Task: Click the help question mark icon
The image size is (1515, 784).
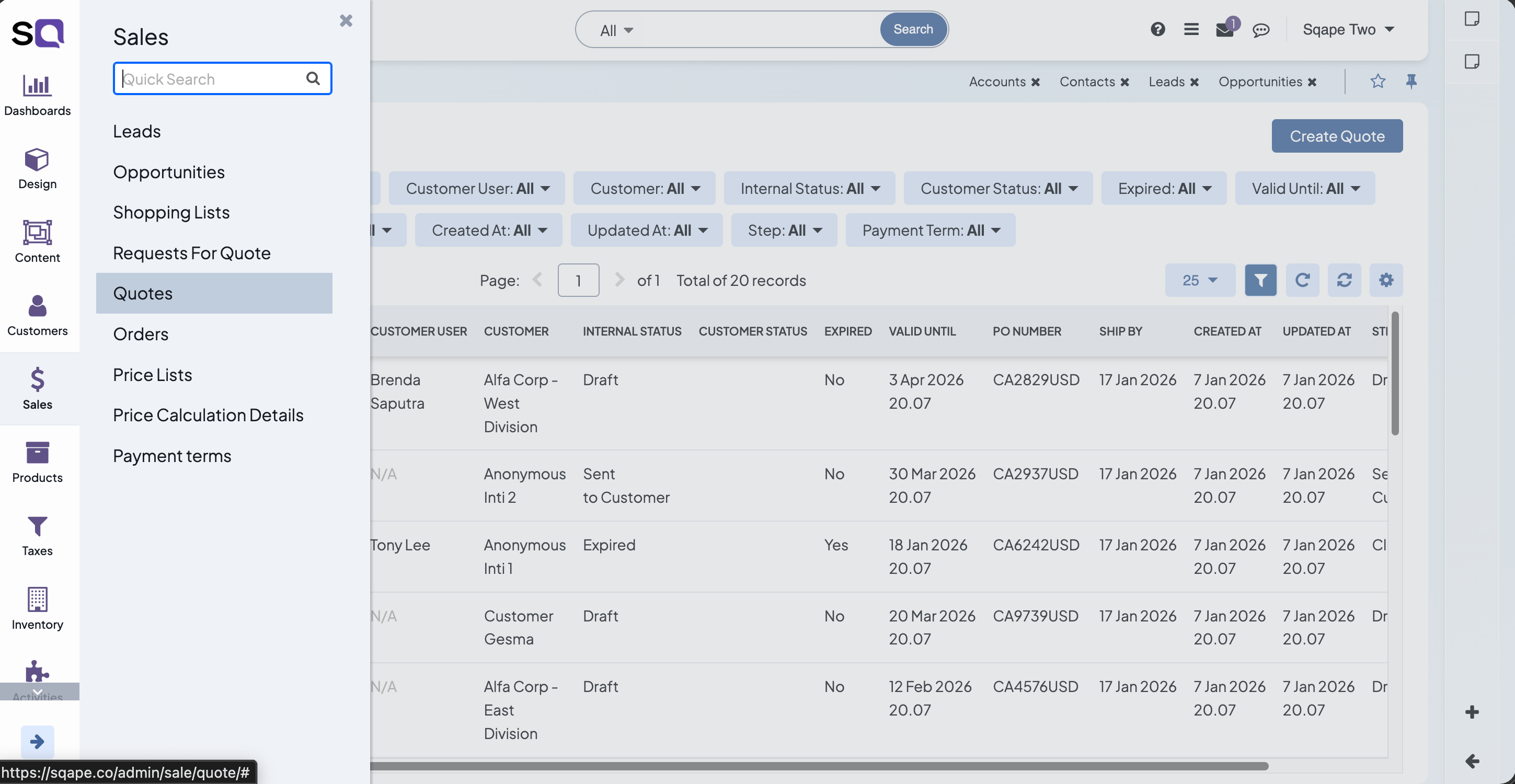Action: click(1157, 29)
